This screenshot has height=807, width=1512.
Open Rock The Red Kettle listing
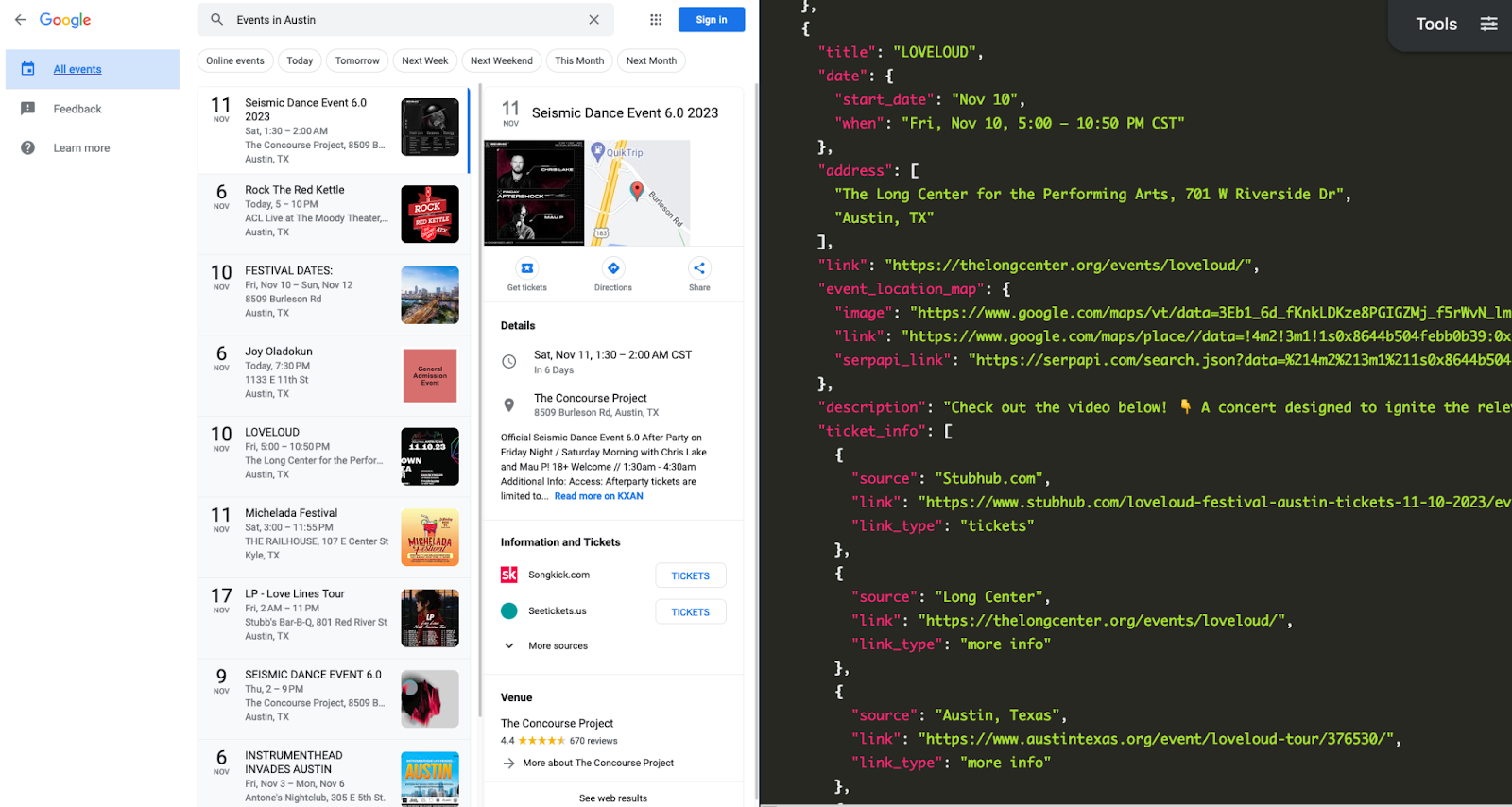point(333,214)
